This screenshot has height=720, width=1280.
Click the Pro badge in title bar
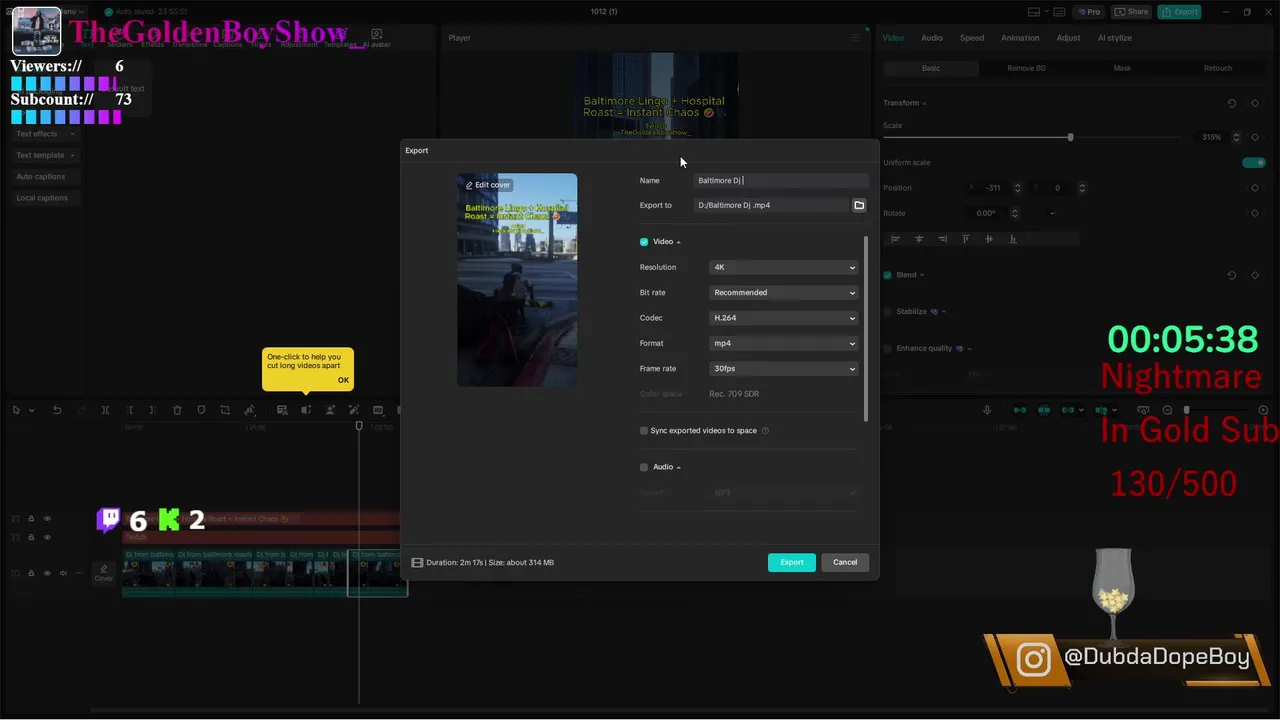pyautogui.click(x=1089, y=12)
